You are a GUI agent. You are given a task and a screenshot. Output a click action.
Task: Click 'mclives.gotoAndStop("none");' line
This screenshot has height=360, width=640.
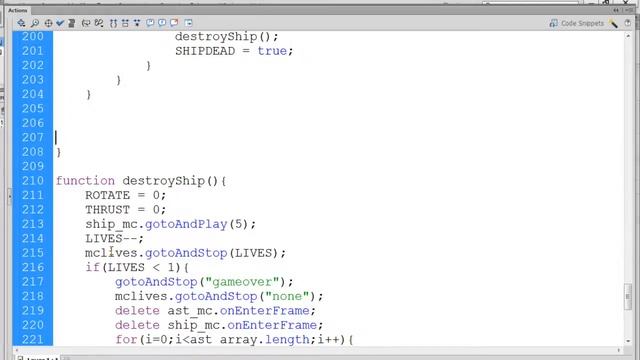[x=219, y=296]
